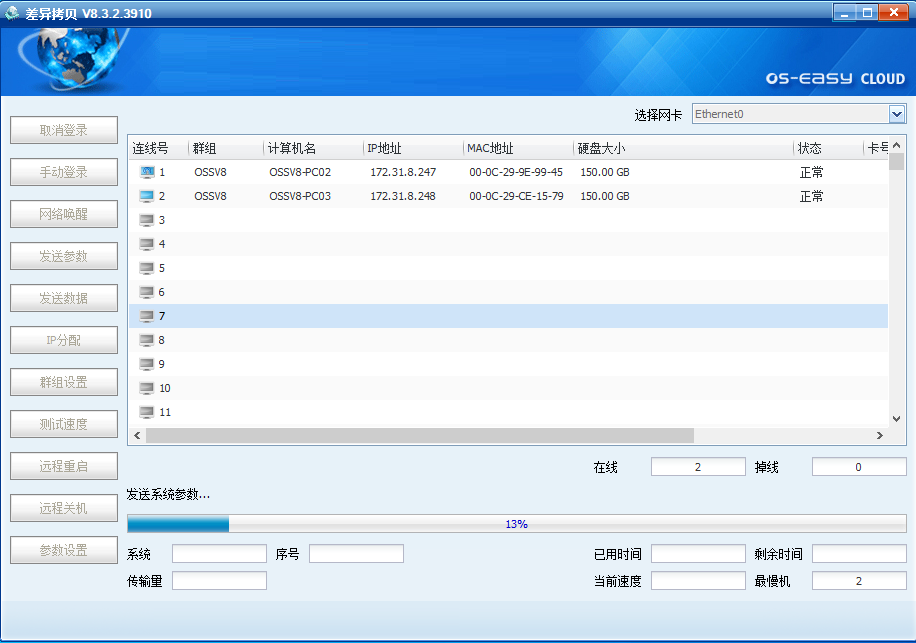
Task: Select the offline computer icon in row 5
Action: point(147,268)
